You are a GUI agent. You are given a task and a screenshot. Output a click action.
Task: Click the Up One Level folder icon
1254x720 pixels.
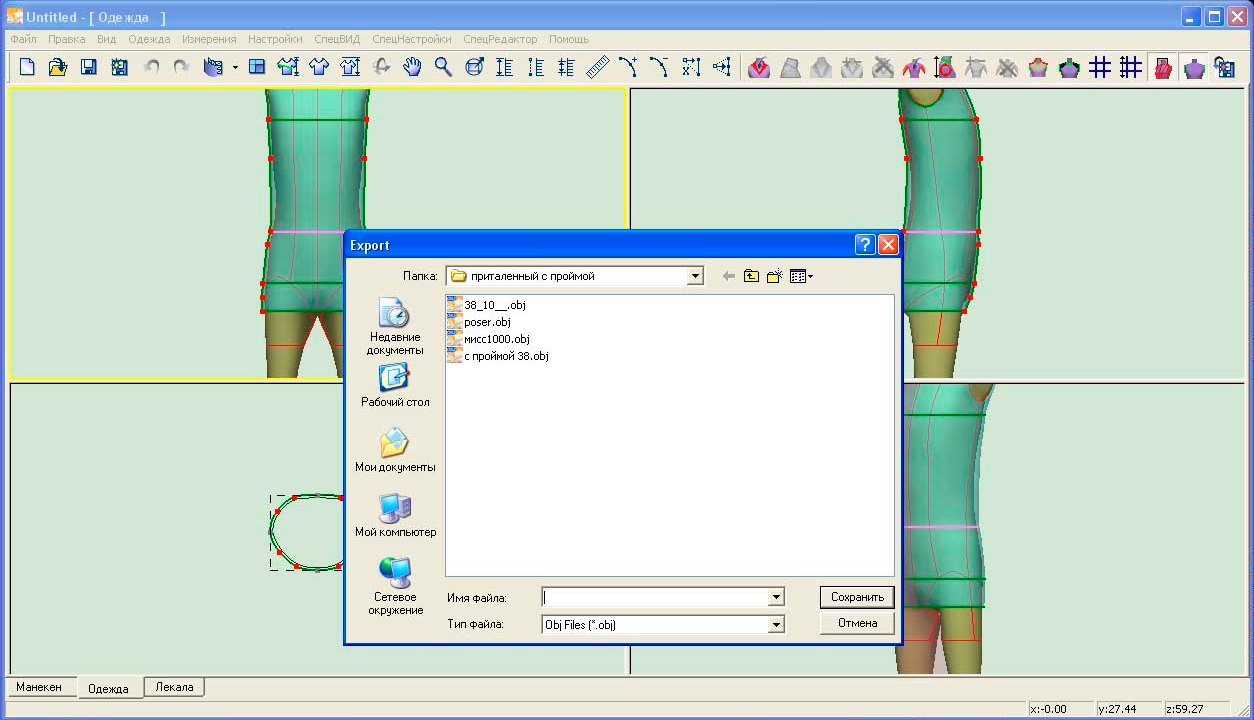point(751,276)
